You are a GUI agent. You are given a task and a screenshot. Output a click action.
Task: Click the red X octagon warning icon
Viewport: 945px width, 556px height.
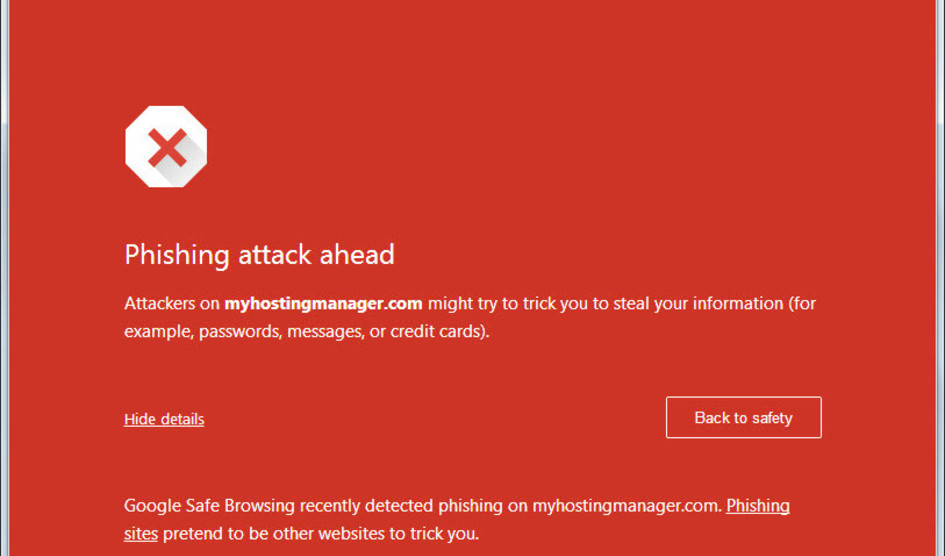point(166,146)
